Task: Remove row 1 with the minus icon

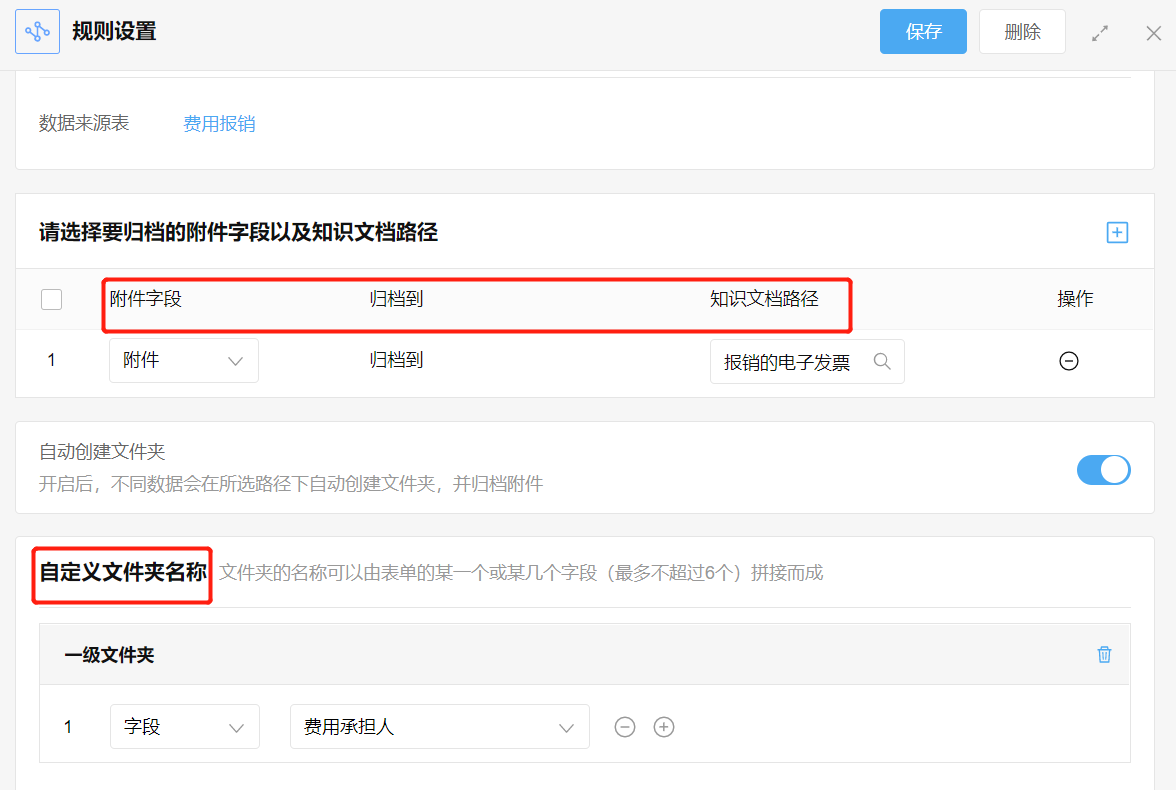Action: click(x=1069, y=361)
